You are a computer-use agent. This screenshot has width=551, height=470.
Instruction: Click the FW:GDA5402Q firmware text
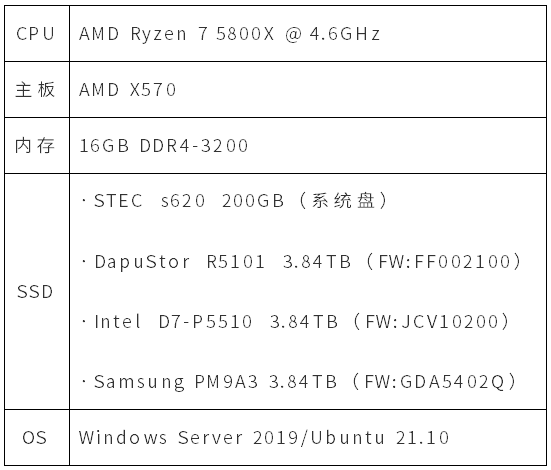tap(435, 382)
